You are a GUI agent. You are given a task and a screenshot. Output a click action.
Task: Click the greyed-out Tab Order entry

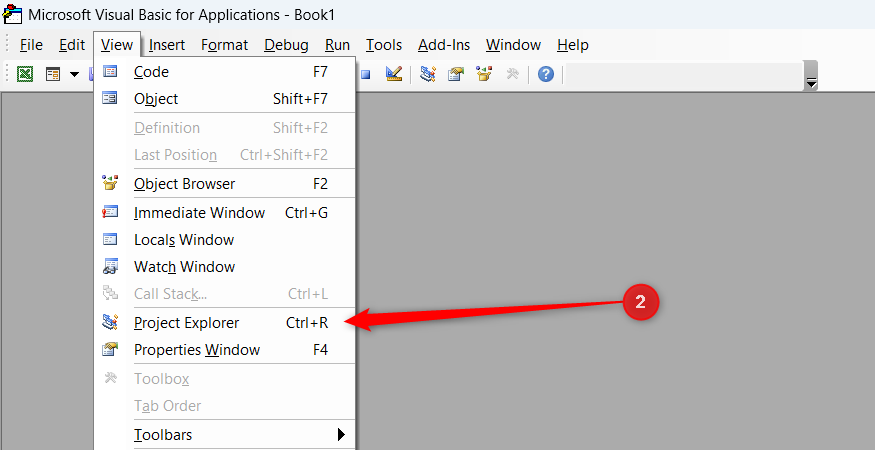(225, 405)
